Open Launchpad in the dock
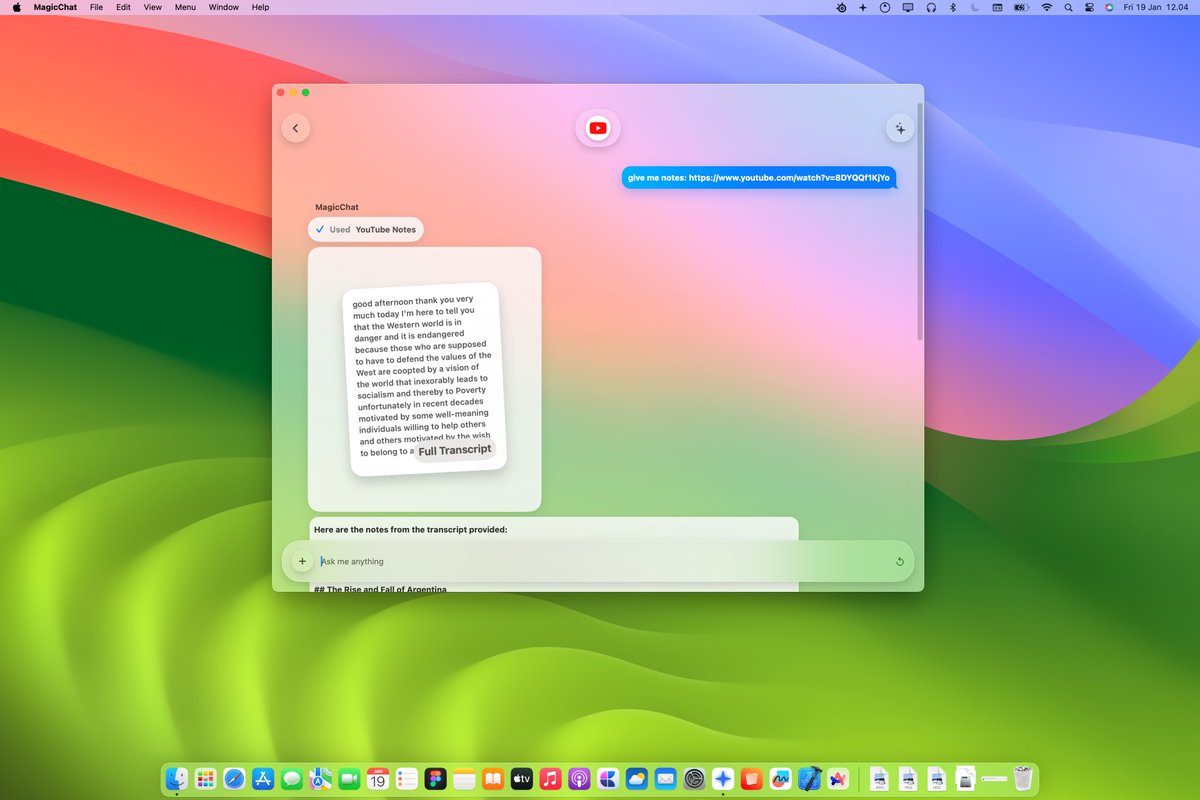Screen dimensions: 1200x800 [206, 779]
